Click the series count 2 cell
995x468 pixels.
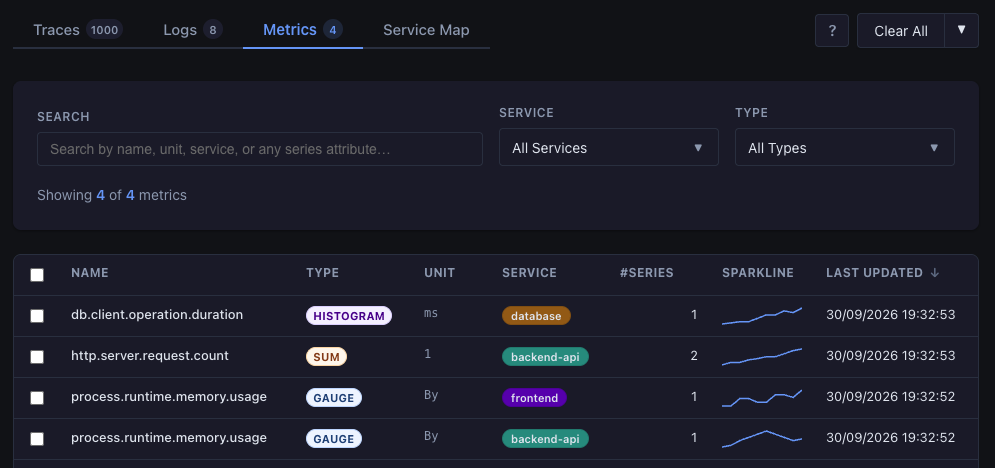694,356
